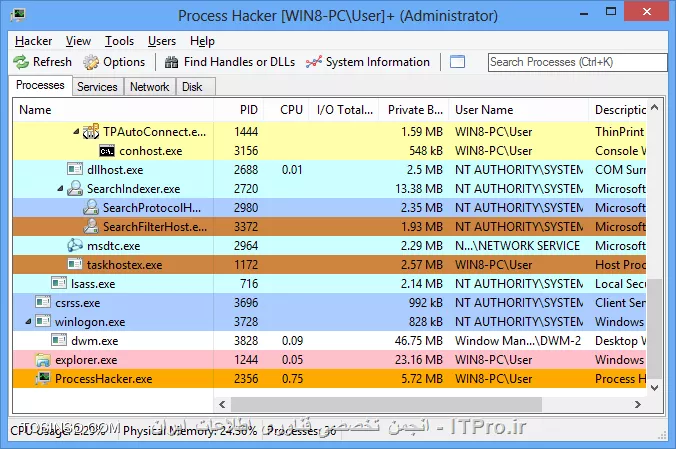The width and height of the screenshot is (676, 449).
Task: Open the Users menu
Action: click(x=162, y=41)
